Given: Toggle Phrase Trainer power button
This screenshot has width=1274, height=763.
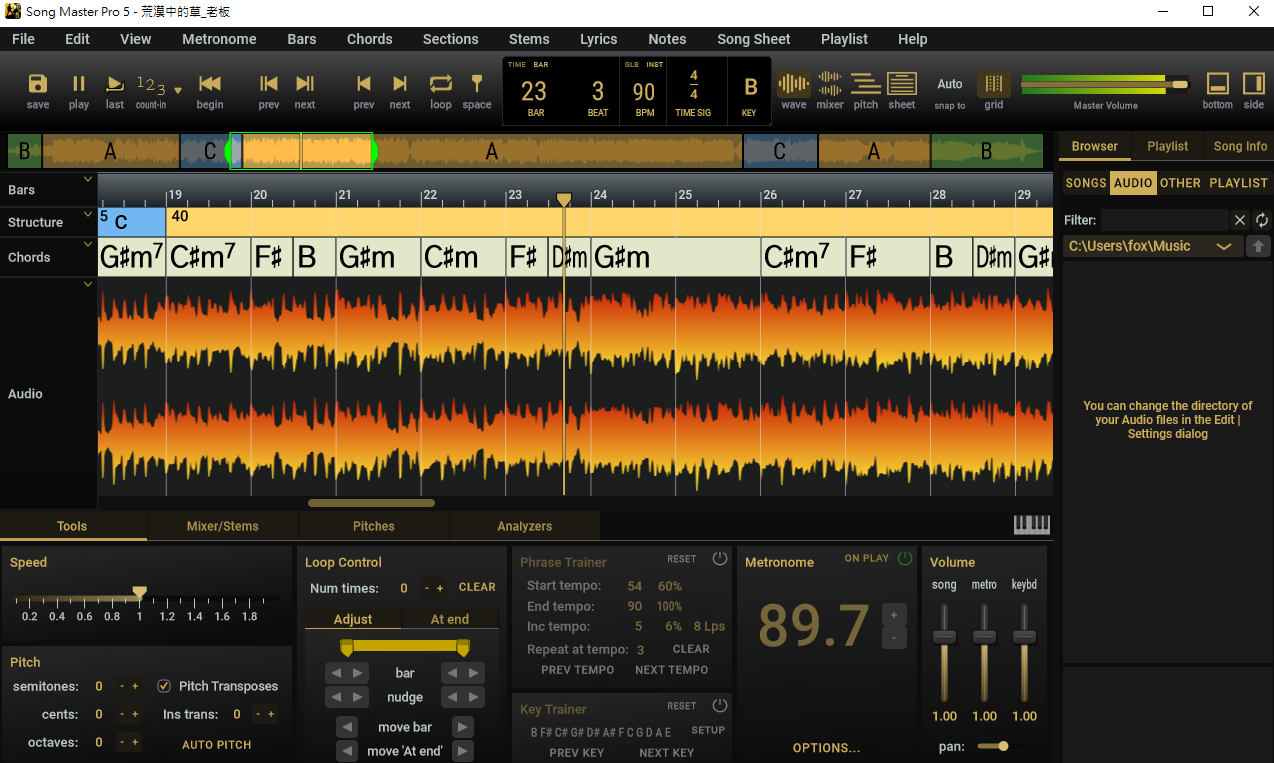Looking at the screenshot, I should (719, 559).
